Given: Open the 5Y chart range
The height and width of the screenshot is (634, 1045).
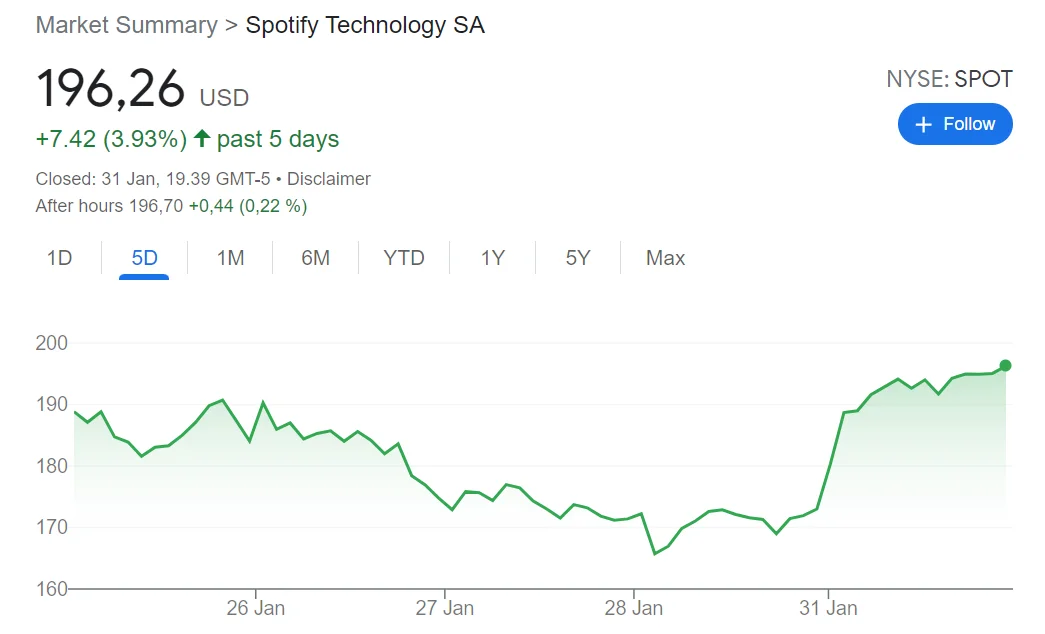Looking at the screenshot, I should coord(578,258).
